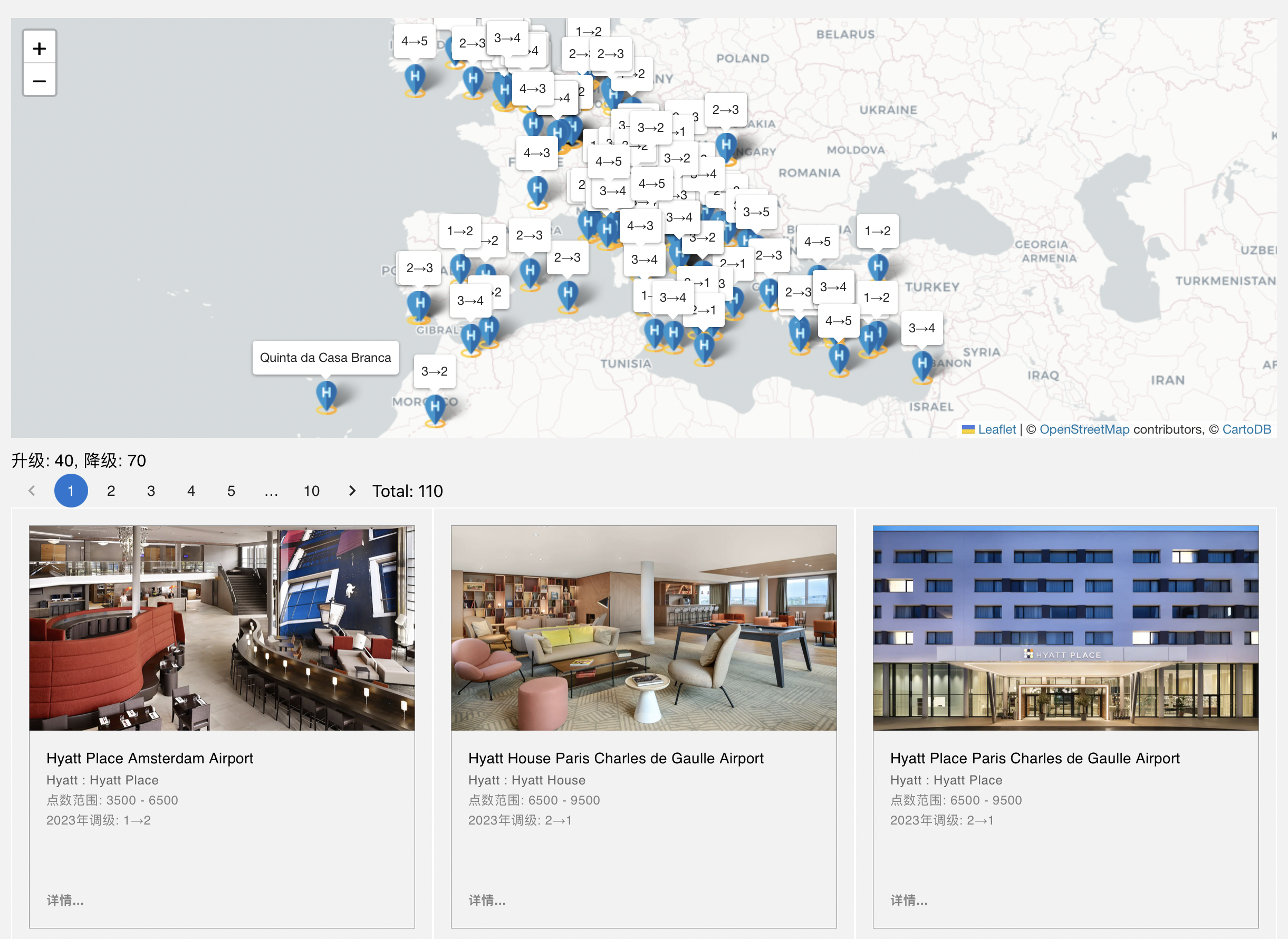The height and width of the screenshot is (939, 1288).
Task: Go to page 3
Action: [151, 491]
